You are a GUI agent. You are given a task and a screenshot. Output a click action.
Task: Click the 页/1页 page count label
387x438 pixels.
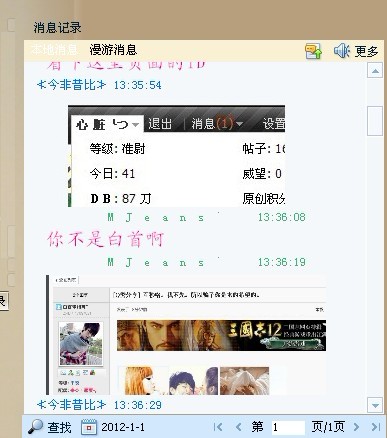(328, 427)
